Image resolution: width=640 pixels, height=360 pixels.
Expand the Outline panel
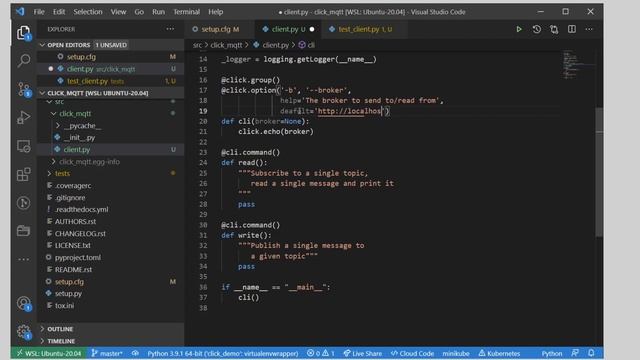tap(42, 329)
